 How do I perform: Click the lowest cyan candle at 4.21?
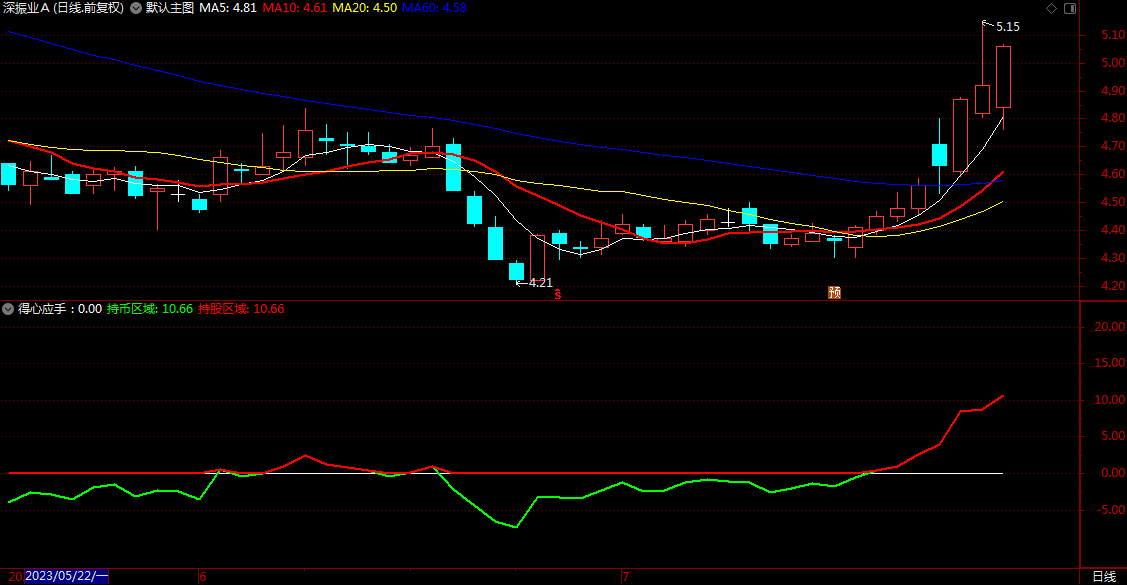tap(516, 272)
